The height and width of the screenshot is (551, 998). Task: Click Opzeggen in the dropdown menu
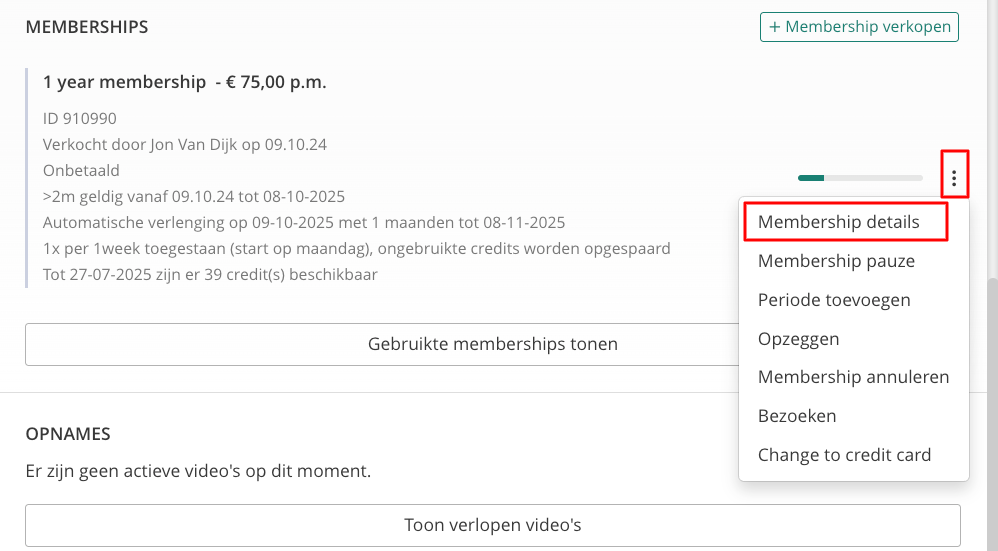coord(798,338)
